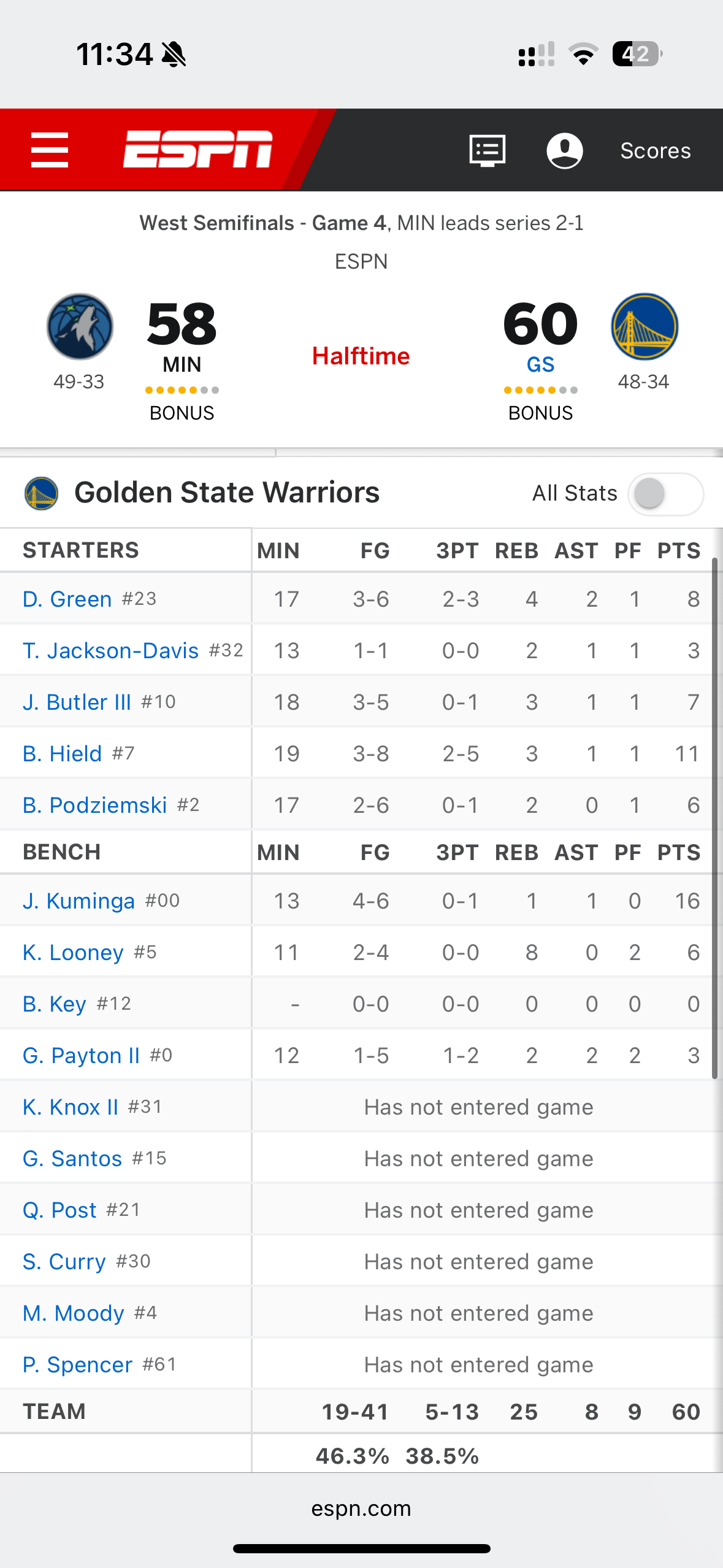Viewport: 723px width, 1568px height.
Task: Open the user profile icon
Action: 565,150
